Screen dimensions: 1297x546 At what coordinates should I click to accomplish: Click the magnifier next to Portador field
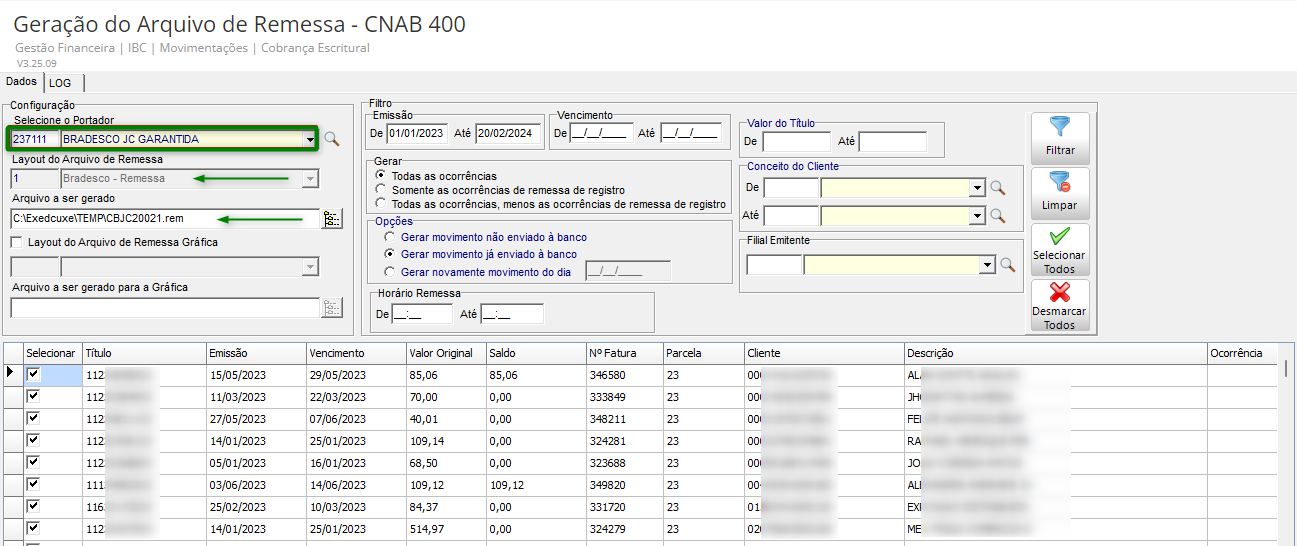pos(331,139)
